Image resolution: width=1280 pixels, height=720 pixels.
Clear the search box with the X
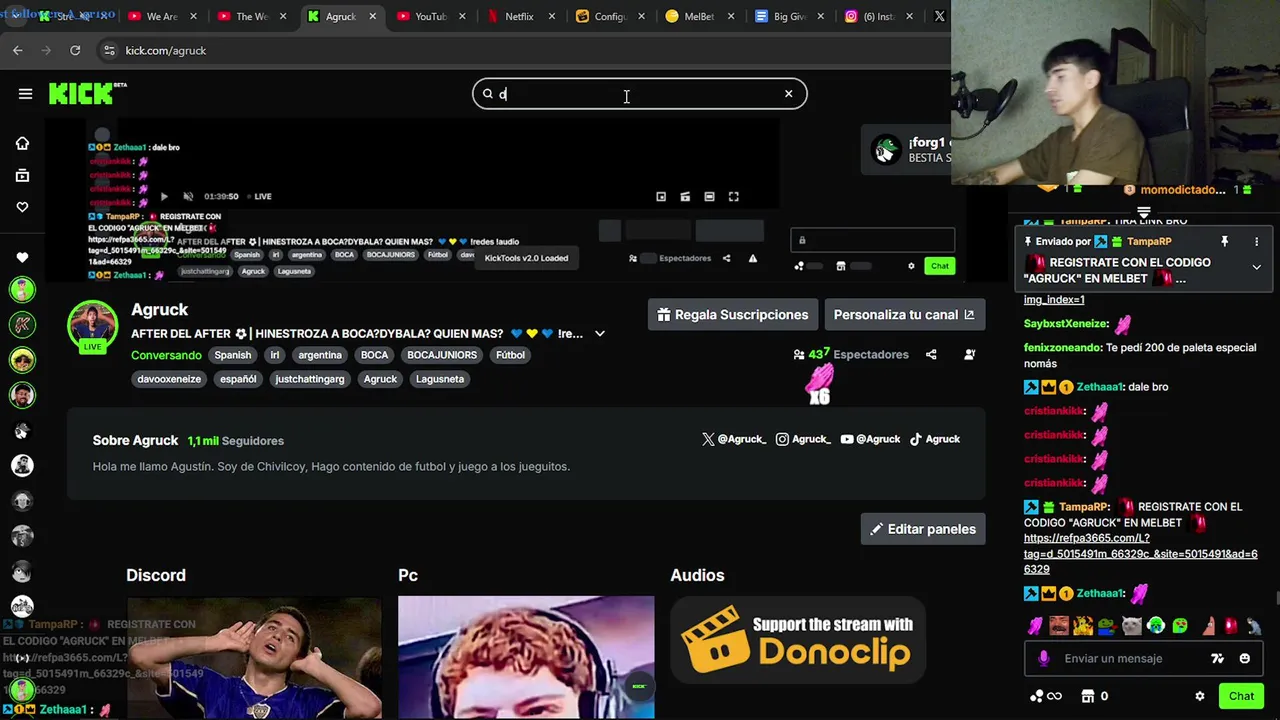(x=788, y=94)
